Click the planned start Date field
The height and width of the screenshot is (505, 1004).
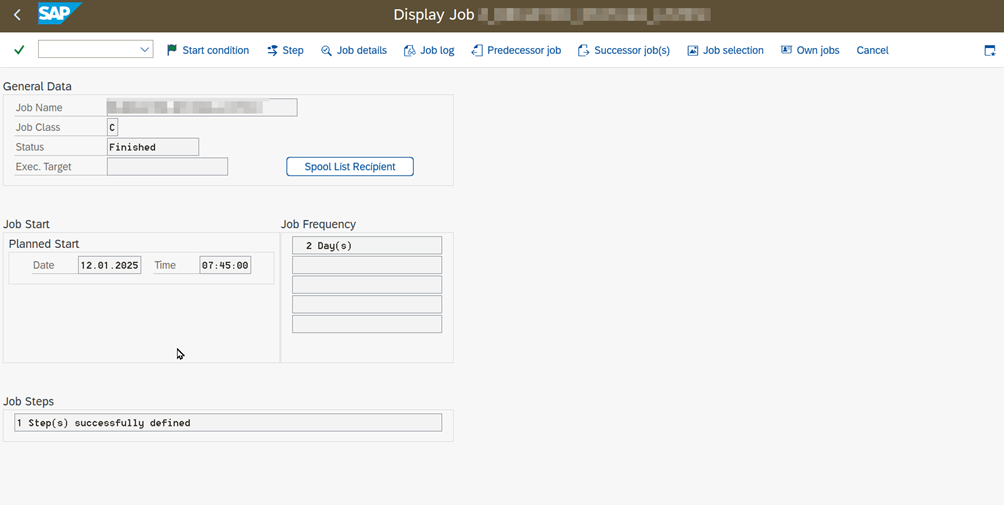(x=110, y=265)
